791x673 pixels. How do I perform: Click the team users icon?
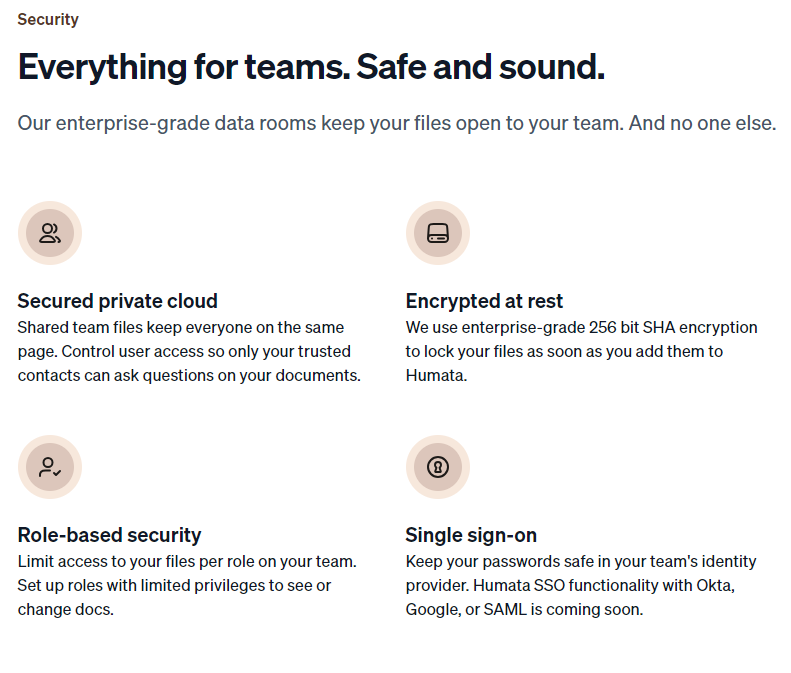click(50, 233)
